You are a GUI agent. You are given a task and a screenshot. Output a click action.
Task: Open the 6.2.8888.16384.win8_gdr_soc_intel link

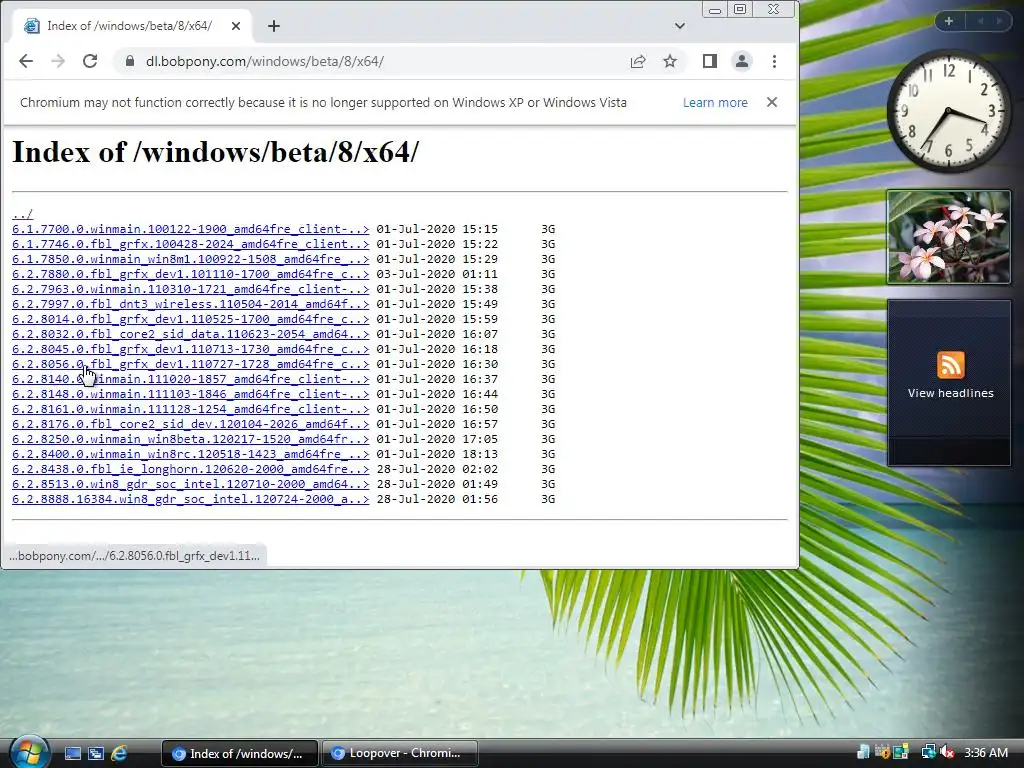pyautogui.click(x=191, y=500)
